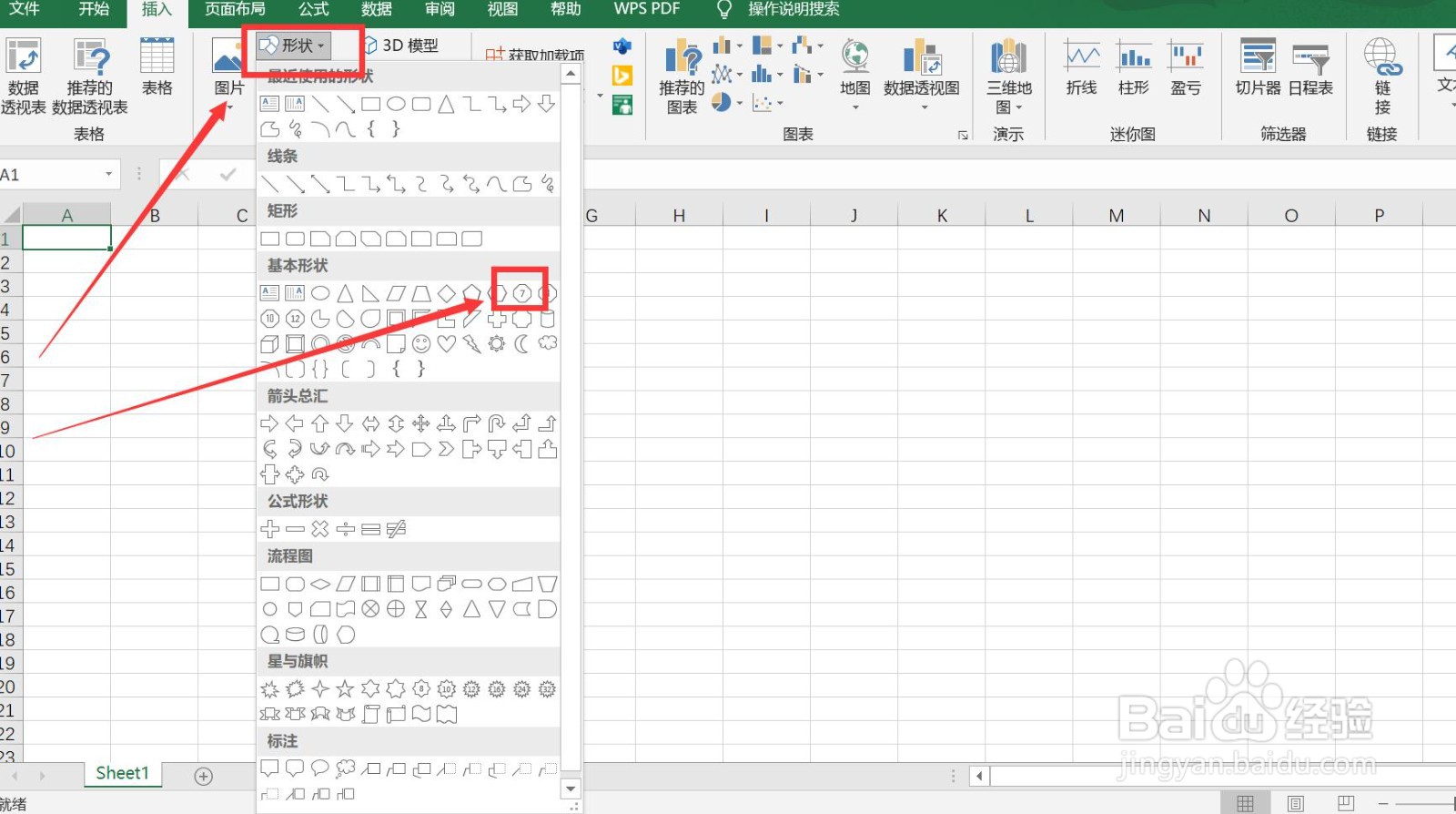Viewport: 1456px width, 814px height.
Task: Expand the 地图 map chart dropdown
Action: [x=855, y=107]
